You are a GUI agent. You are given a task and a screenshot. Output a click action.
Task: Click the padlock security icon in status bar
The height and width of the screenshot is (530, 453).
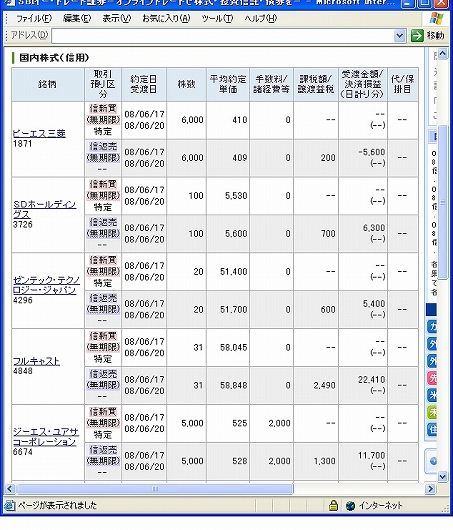point(333,505)
